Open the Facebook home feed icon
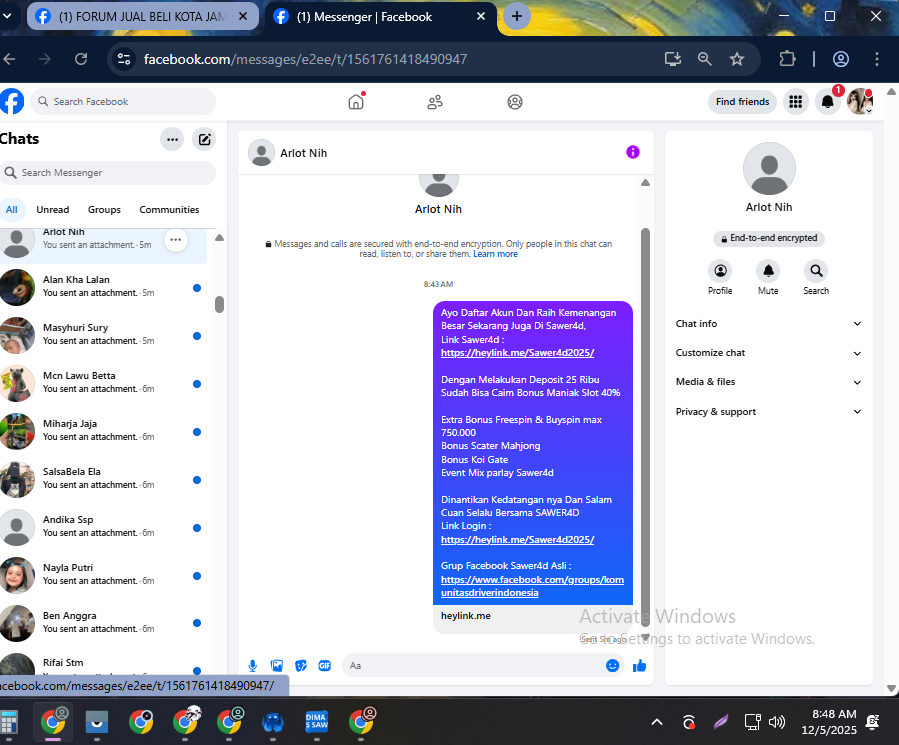Image resolution: width=899 pixels, height=745 pixels. tap(356, 102)
